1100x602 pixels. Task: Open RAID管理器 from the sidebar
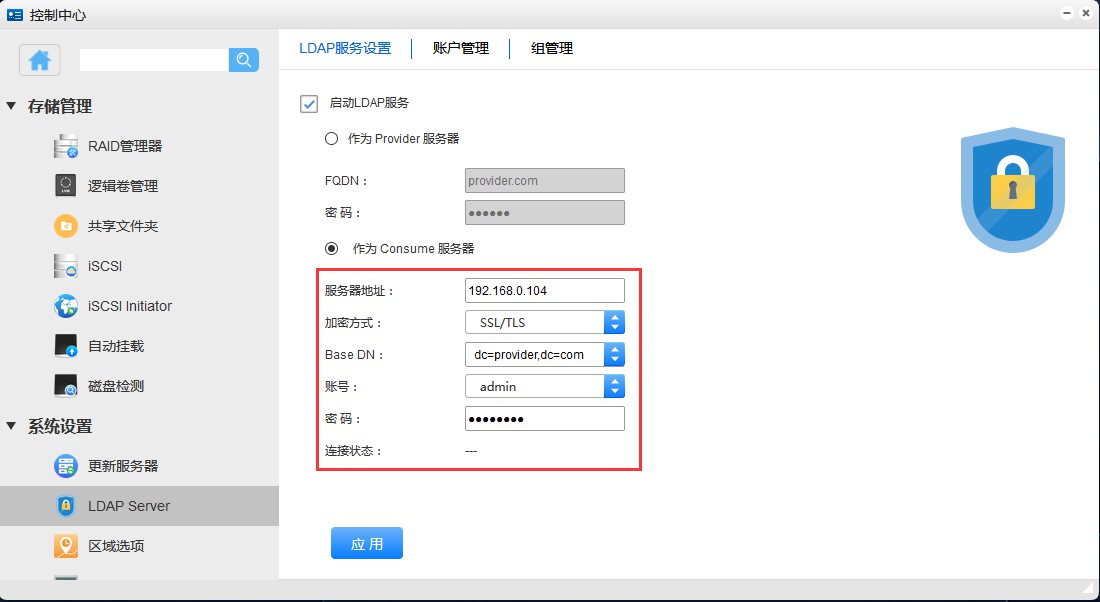point(124,146)
